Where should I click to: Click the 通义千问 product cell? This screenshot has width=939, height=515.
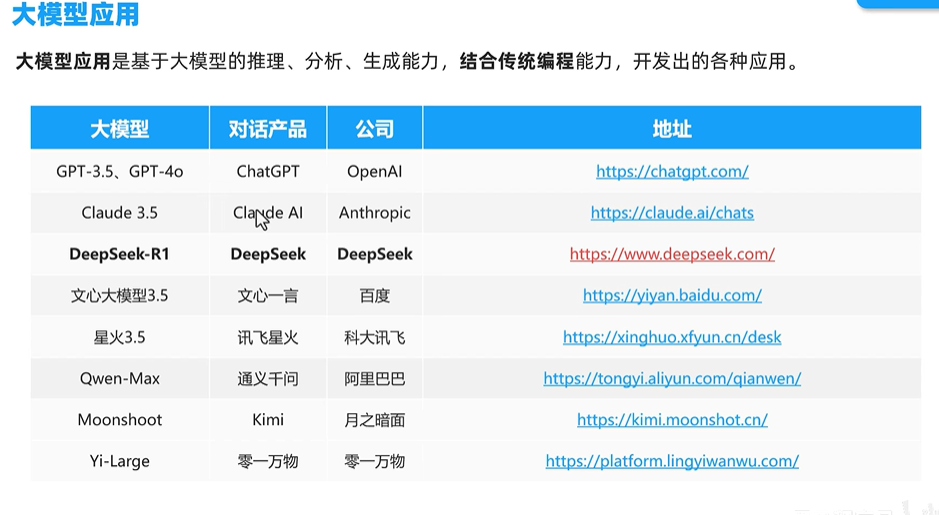268,378
